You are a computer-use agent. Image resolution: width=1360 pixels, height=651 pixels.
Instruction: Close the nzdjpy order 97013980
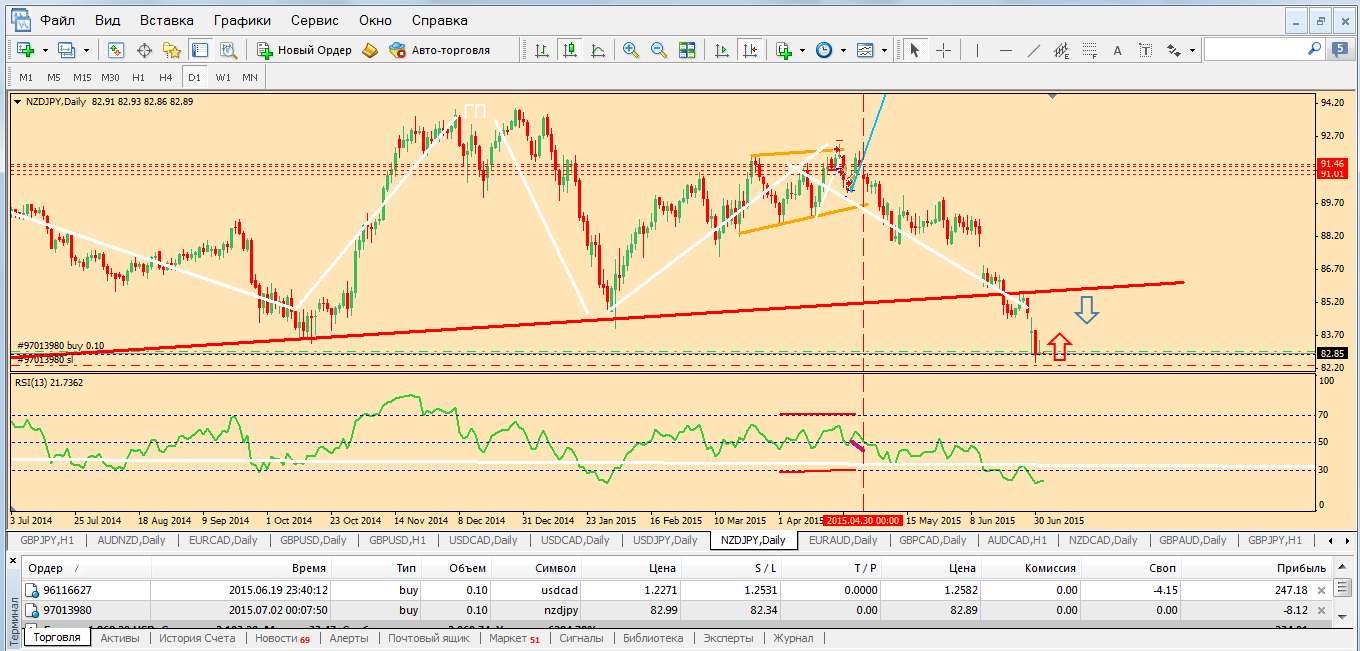(x=1321, y=610)
